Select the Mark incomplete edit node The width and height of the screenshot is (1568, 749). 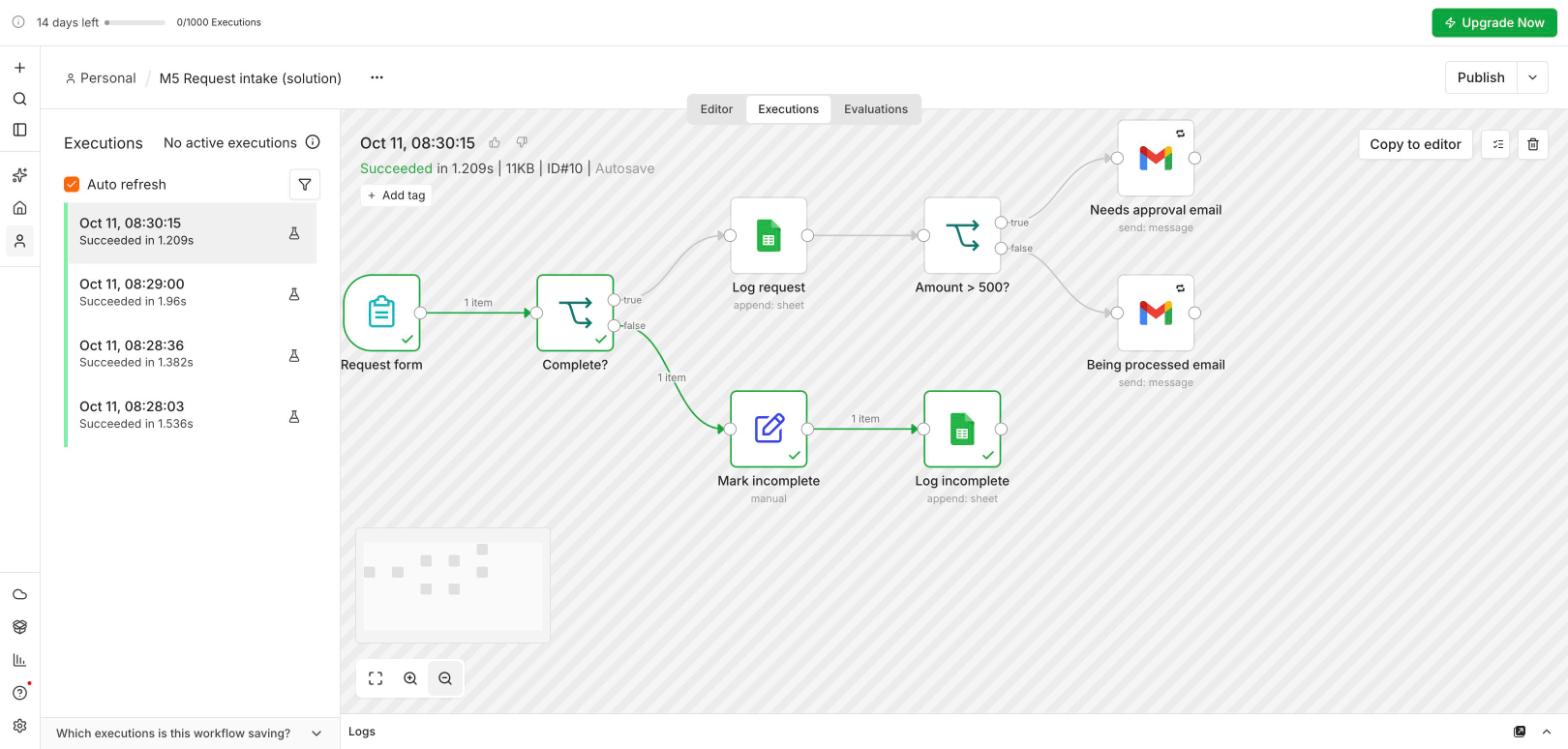click(769, 429)
